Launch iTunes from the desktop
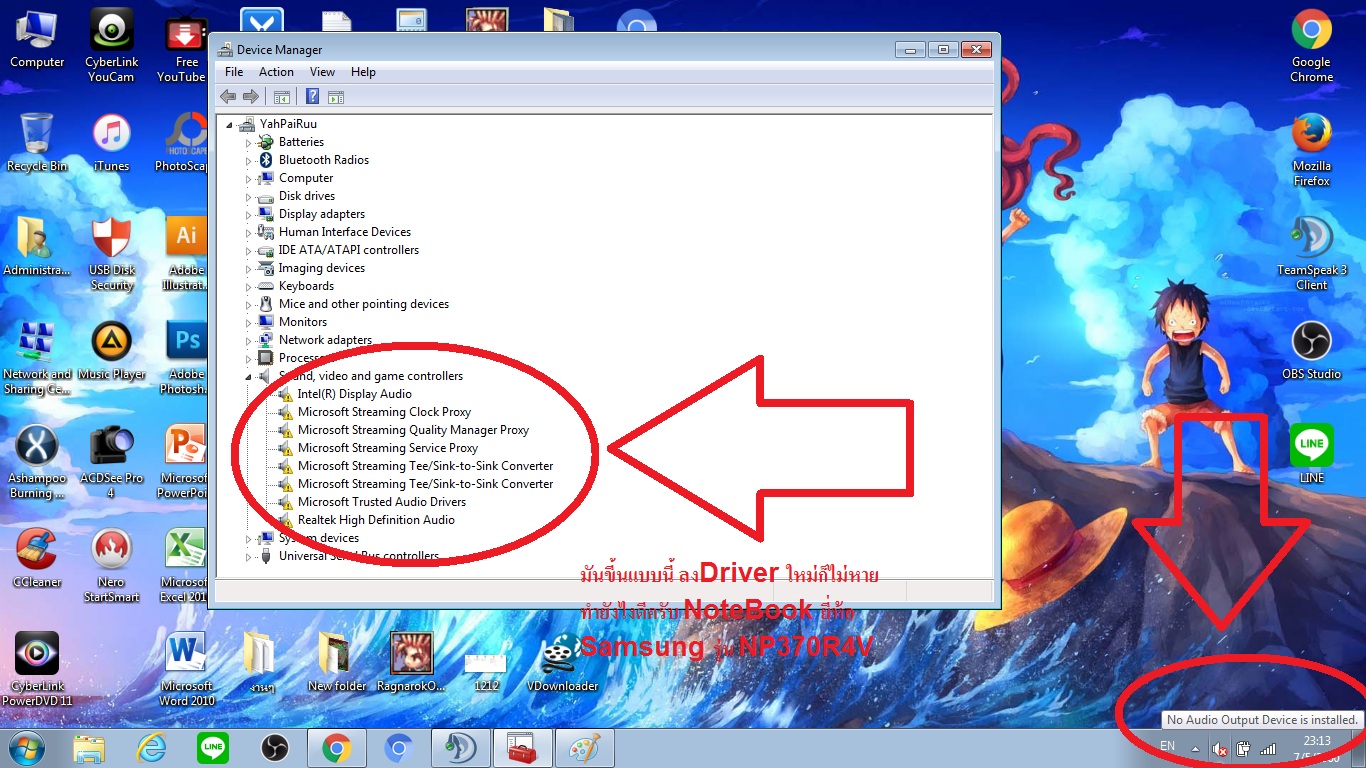 tap(111, 142)
